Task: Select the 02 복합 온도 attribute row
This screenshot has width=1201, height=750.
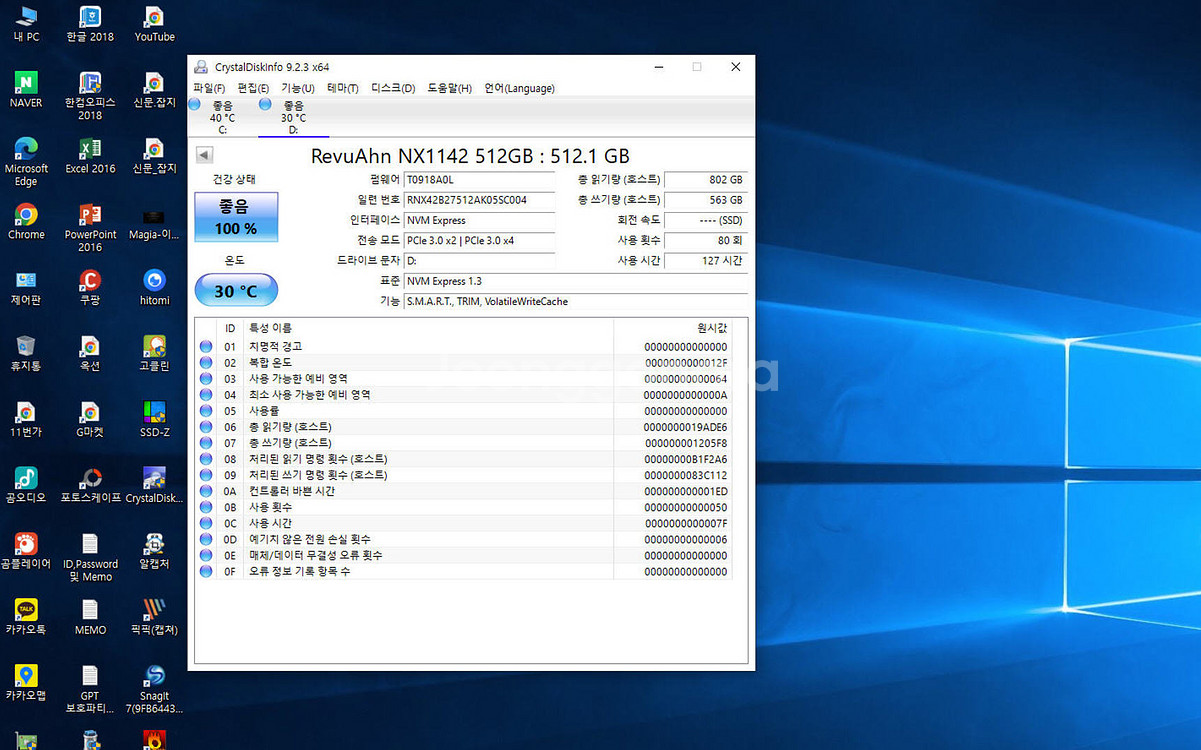Action: (x=464, y=363)
